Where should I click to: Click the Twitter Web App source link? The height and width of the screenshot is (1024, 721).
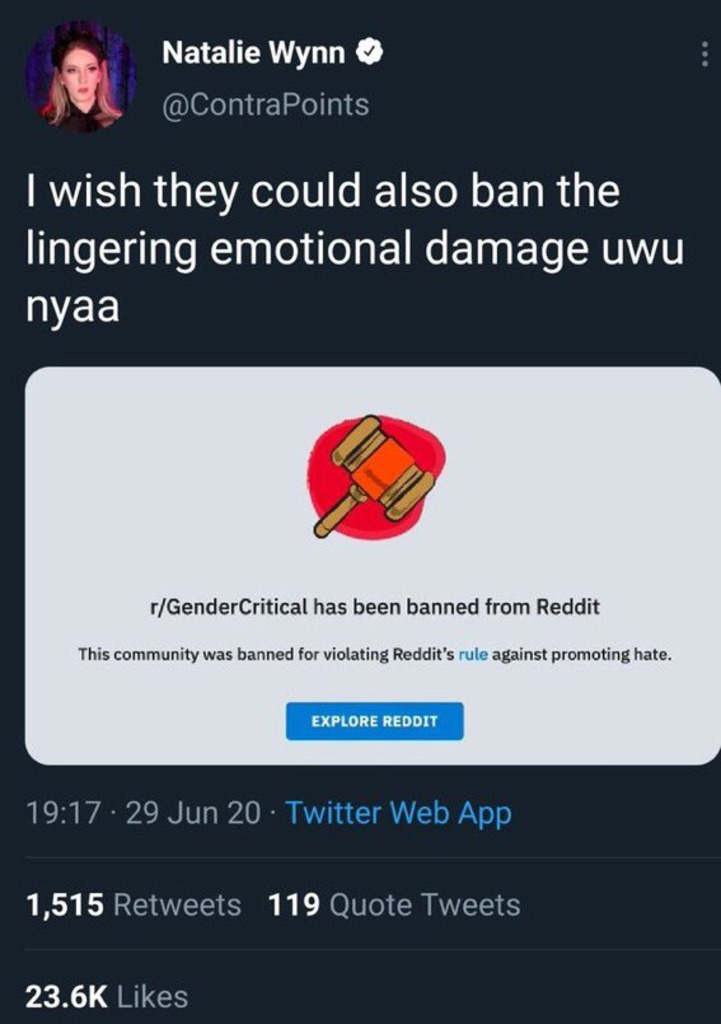tap(398, 813)
